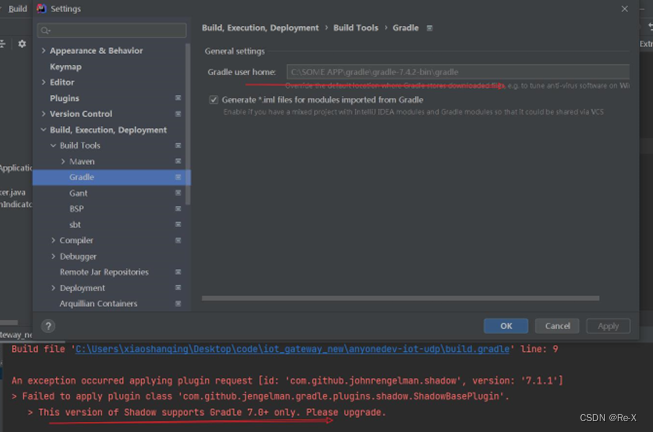Expand Version Control section
The image size is (653, 432).
pos(43,114)
